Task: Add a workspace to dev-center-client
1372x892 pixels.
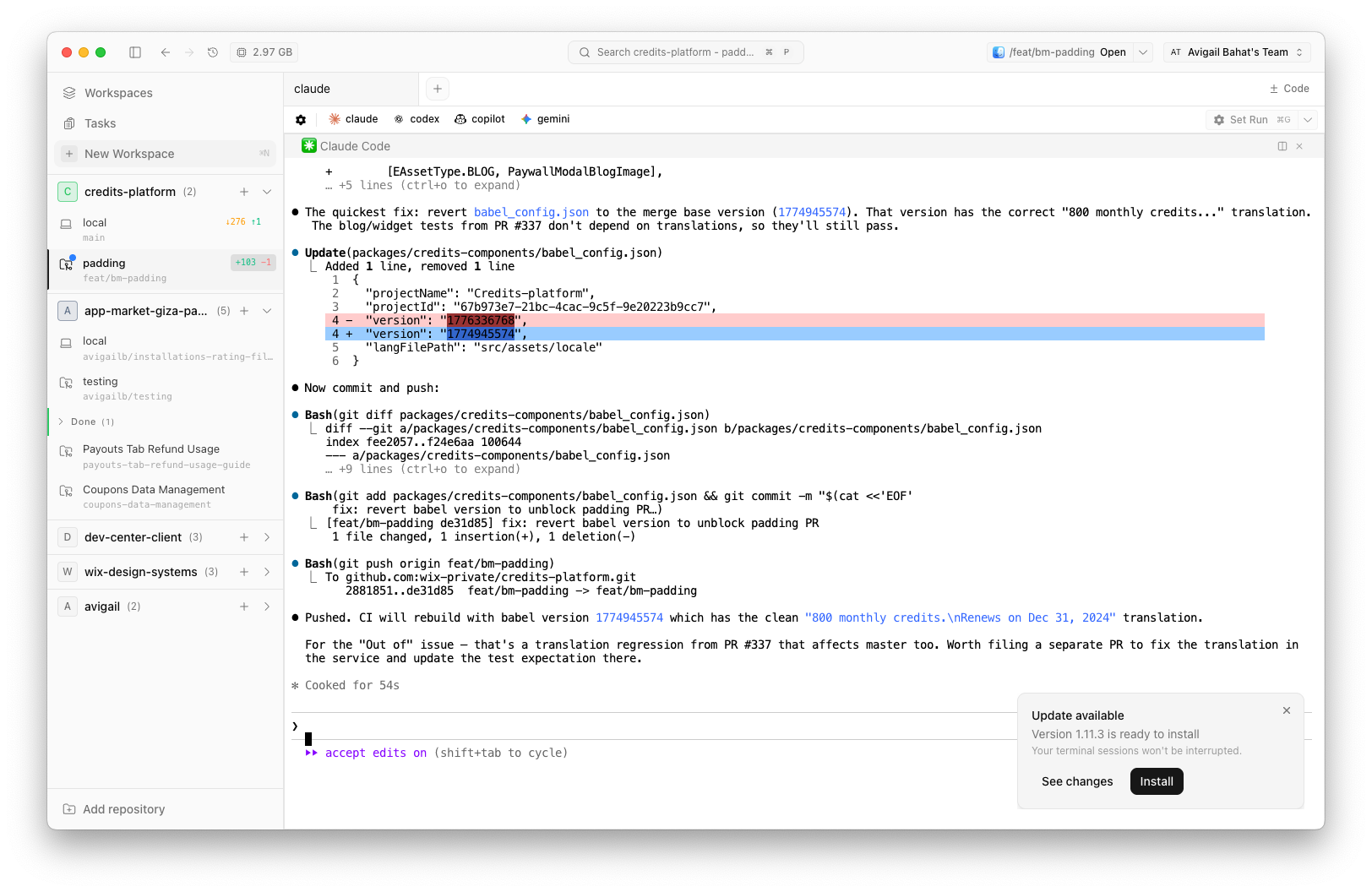Action: click(x=244, y=537)
